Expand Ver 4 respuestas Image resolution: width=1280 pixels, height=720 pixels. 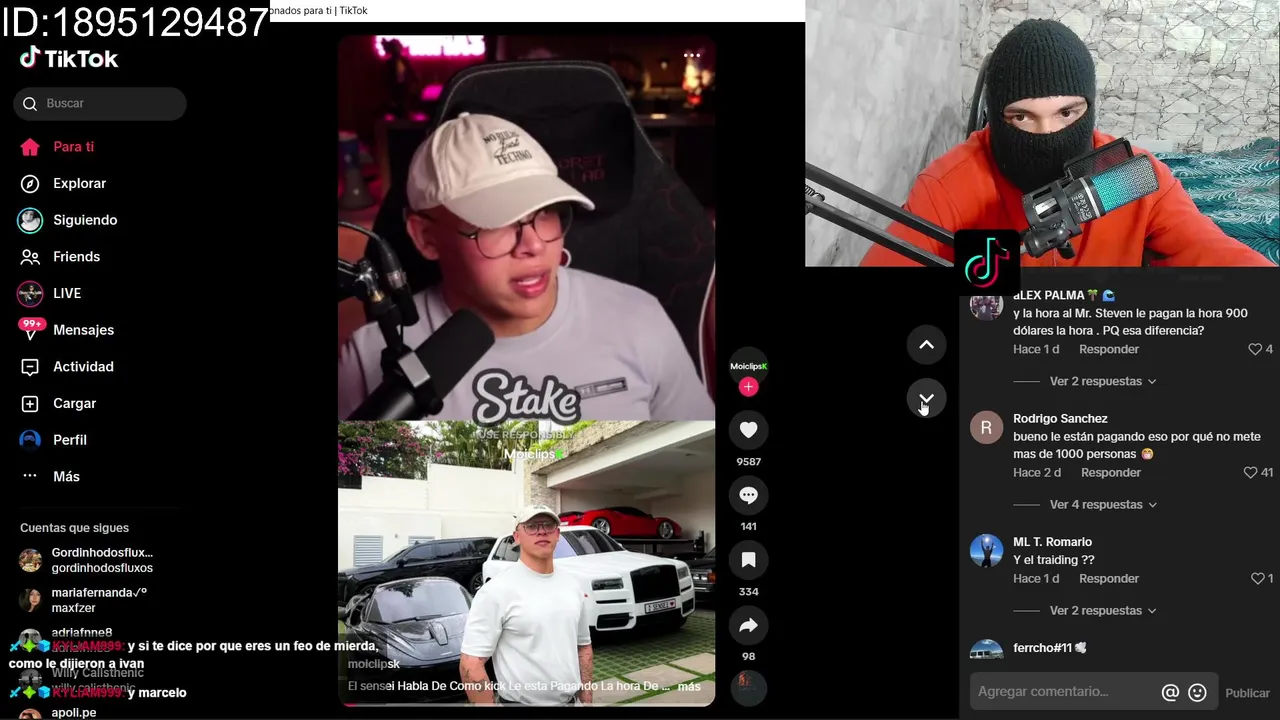point(1102,505)
